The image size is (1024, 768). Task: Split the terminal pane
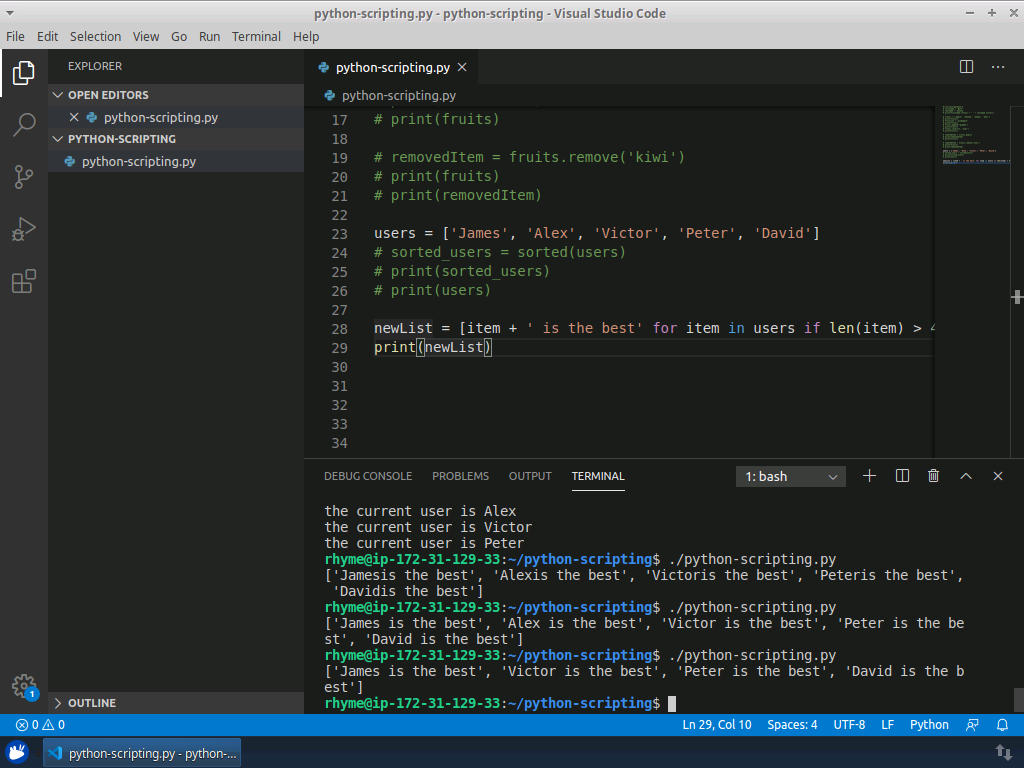coord(902,476)
